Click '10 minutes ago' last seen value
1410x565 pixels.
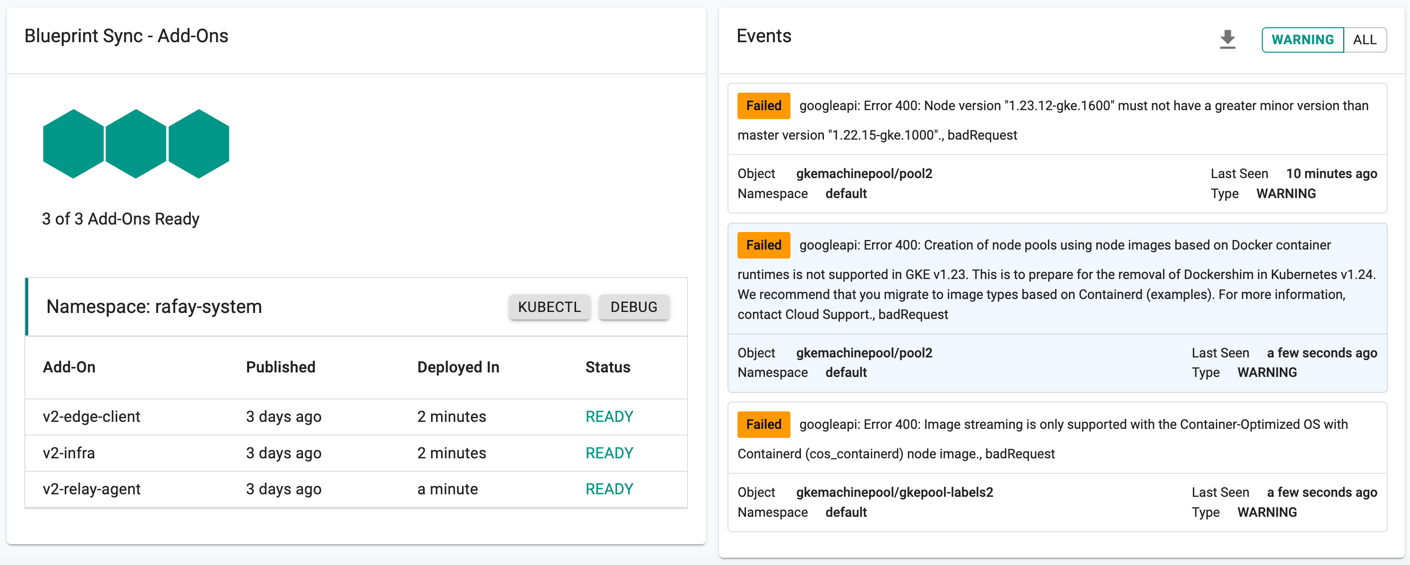pyautogui.click(x=1331, y=174)
